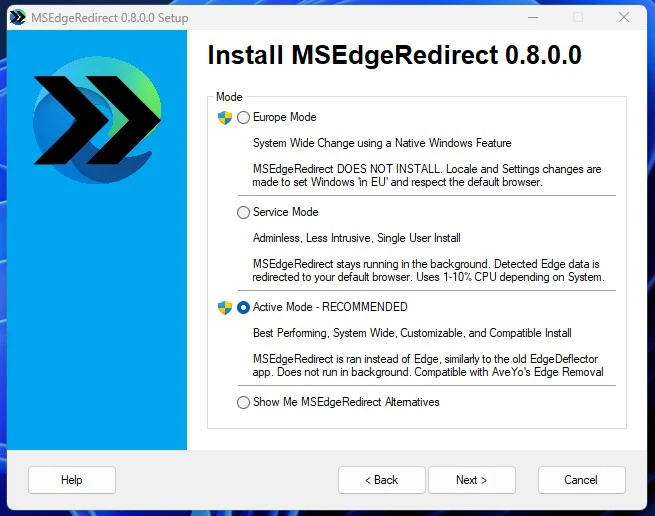Click the 'MSEdgeRedirect 0.8.0.0 Setup' window title

point(109,18)
